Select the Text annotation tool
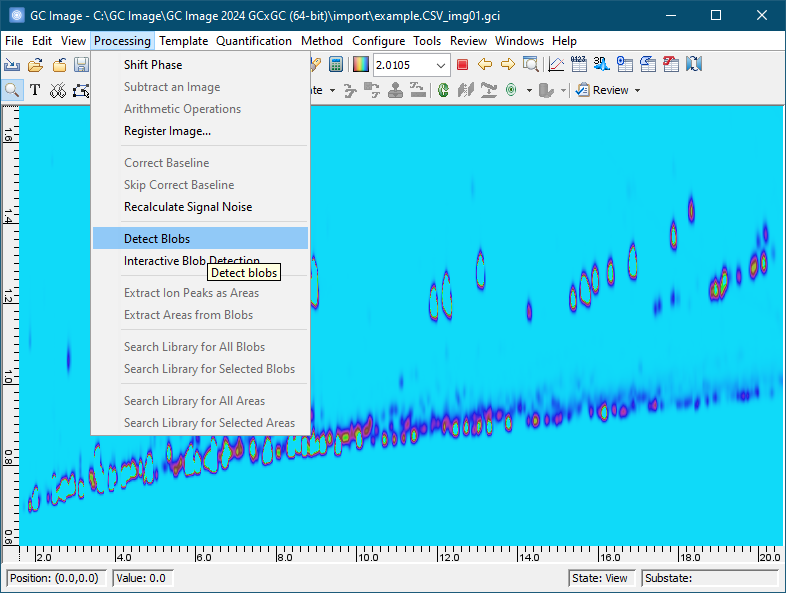 pyautogui.click(x=35, y=90)
